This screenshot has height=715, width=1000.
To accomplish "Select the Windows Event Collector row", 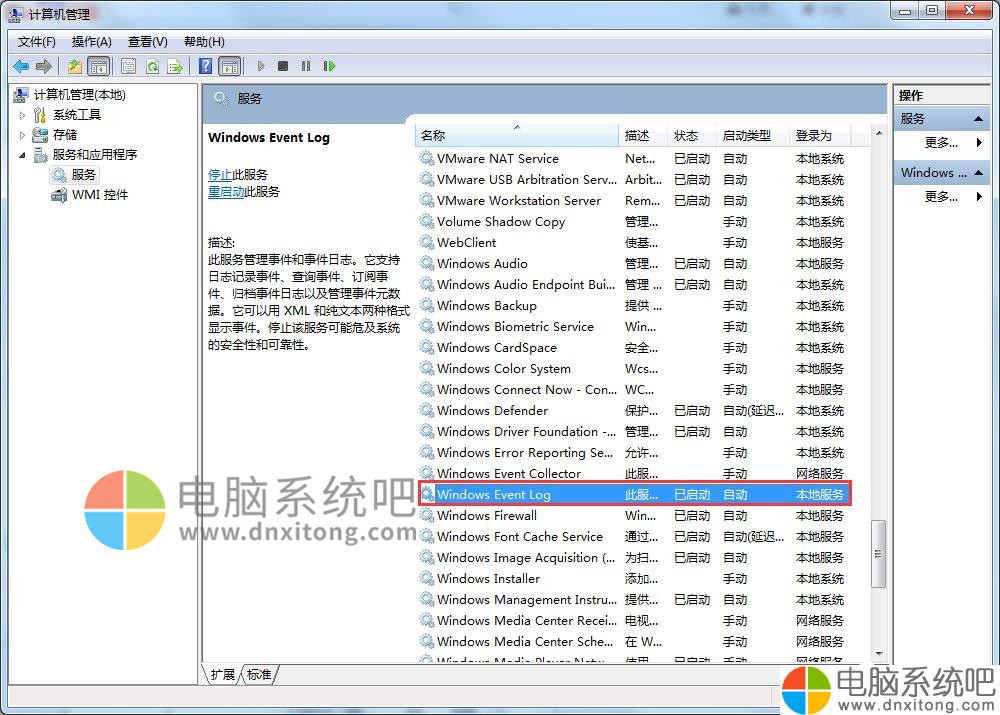I will pos(634,473).
